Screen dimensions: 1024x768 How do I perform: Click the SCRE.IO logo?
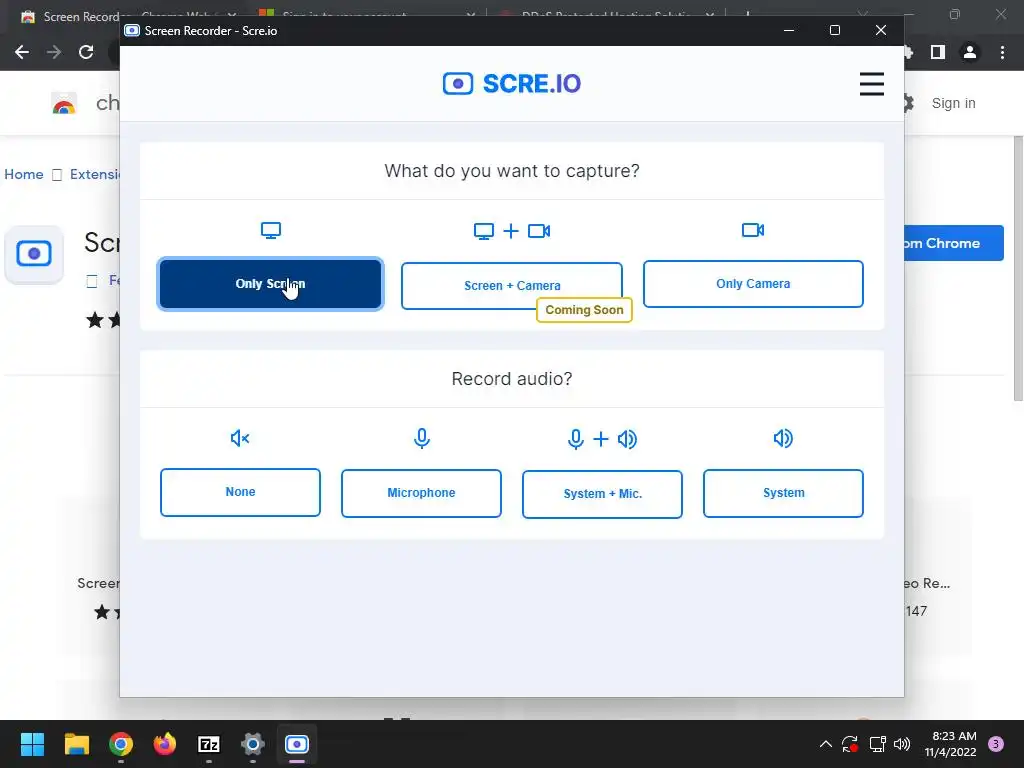[x=511, y=84]
